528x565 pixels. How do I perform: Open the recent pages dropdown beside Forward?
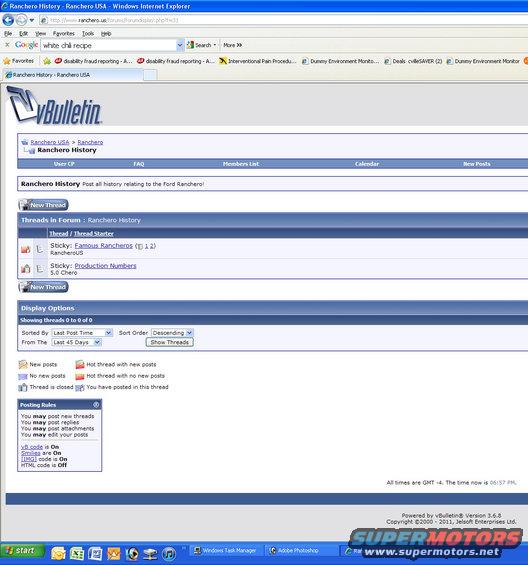click(32, 20)
